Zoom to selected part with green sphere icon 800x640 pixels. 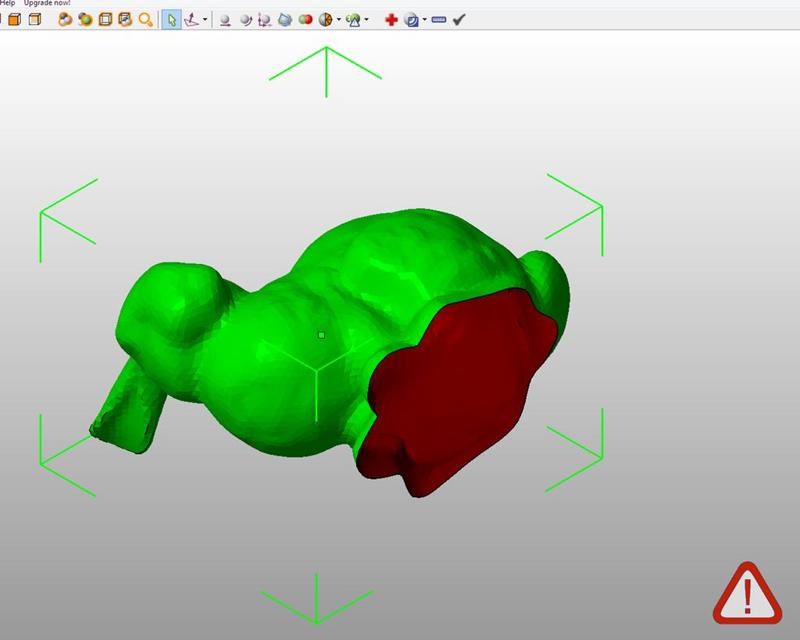[85, 20]
